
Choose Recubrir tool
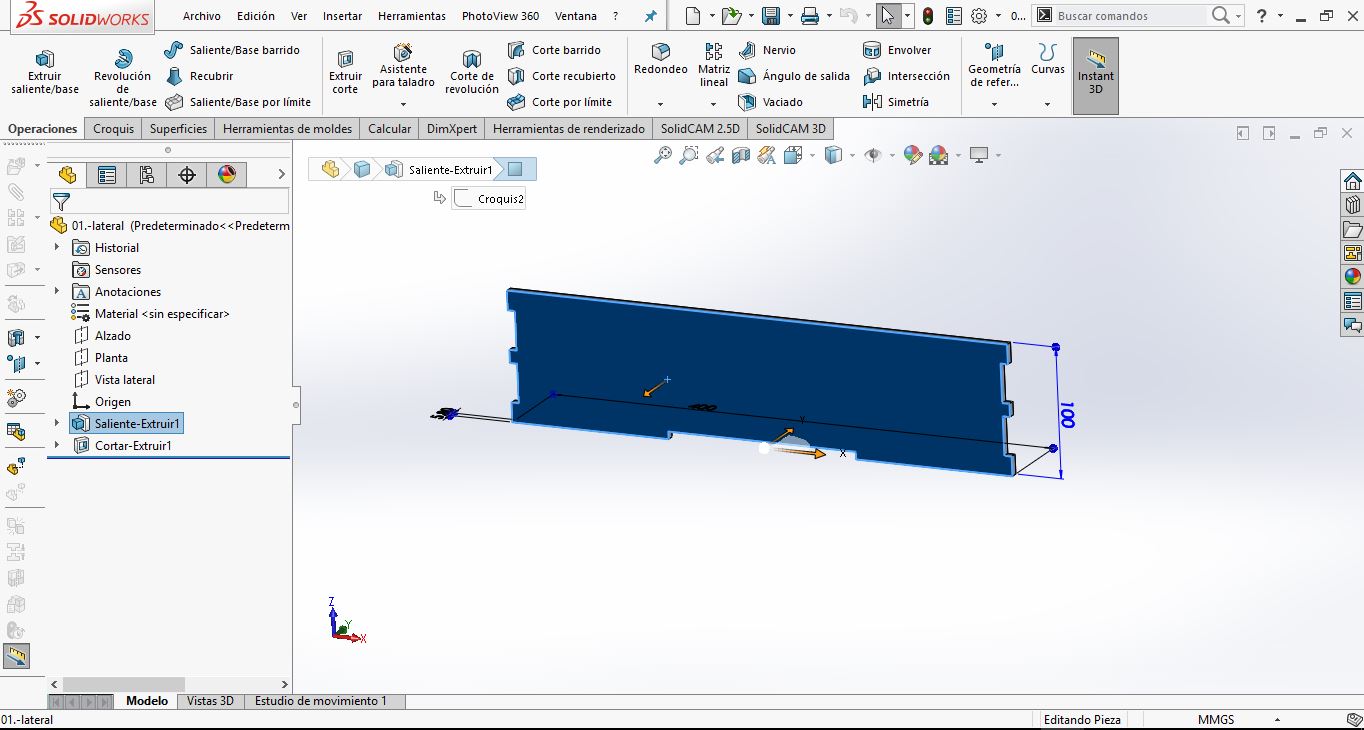[199, 76]
